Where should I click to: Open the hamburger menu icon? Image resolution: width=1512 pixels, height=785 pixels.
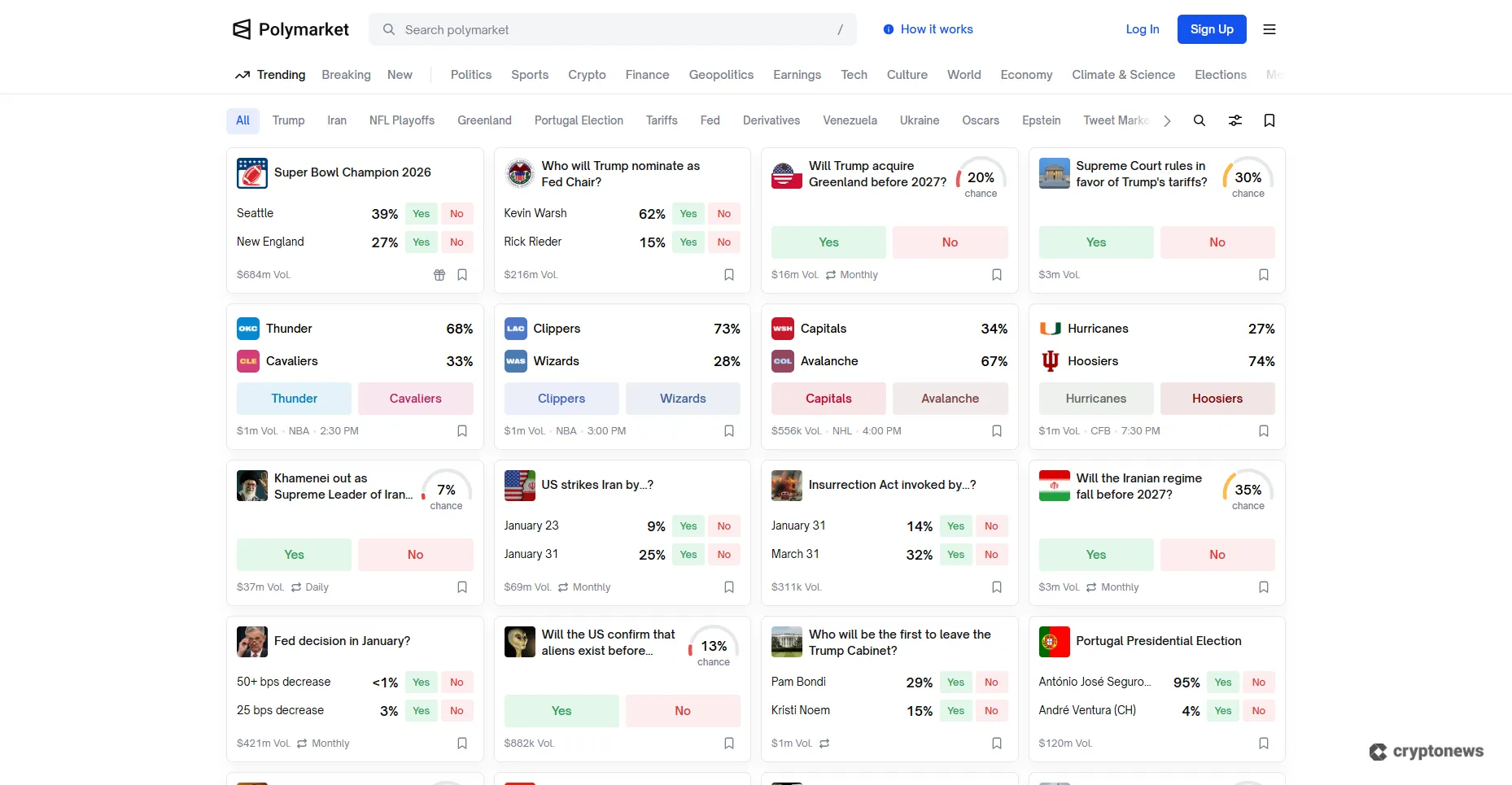pos(1269,29)
